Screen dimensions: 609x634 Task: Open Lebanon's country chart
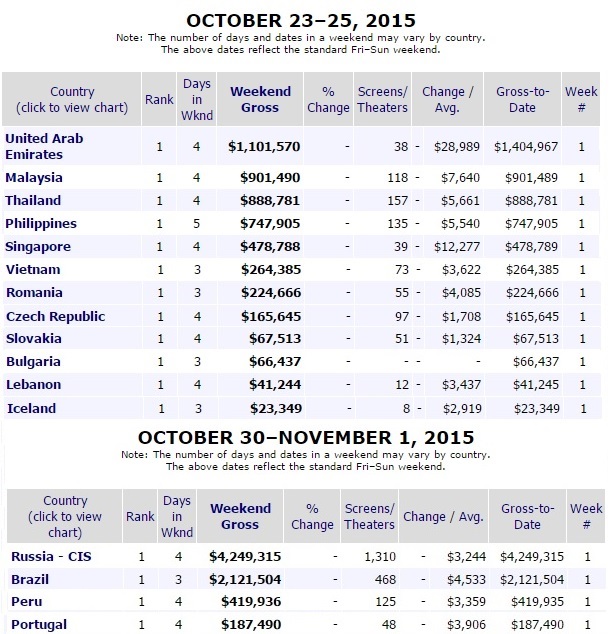[x=34, y=384]
